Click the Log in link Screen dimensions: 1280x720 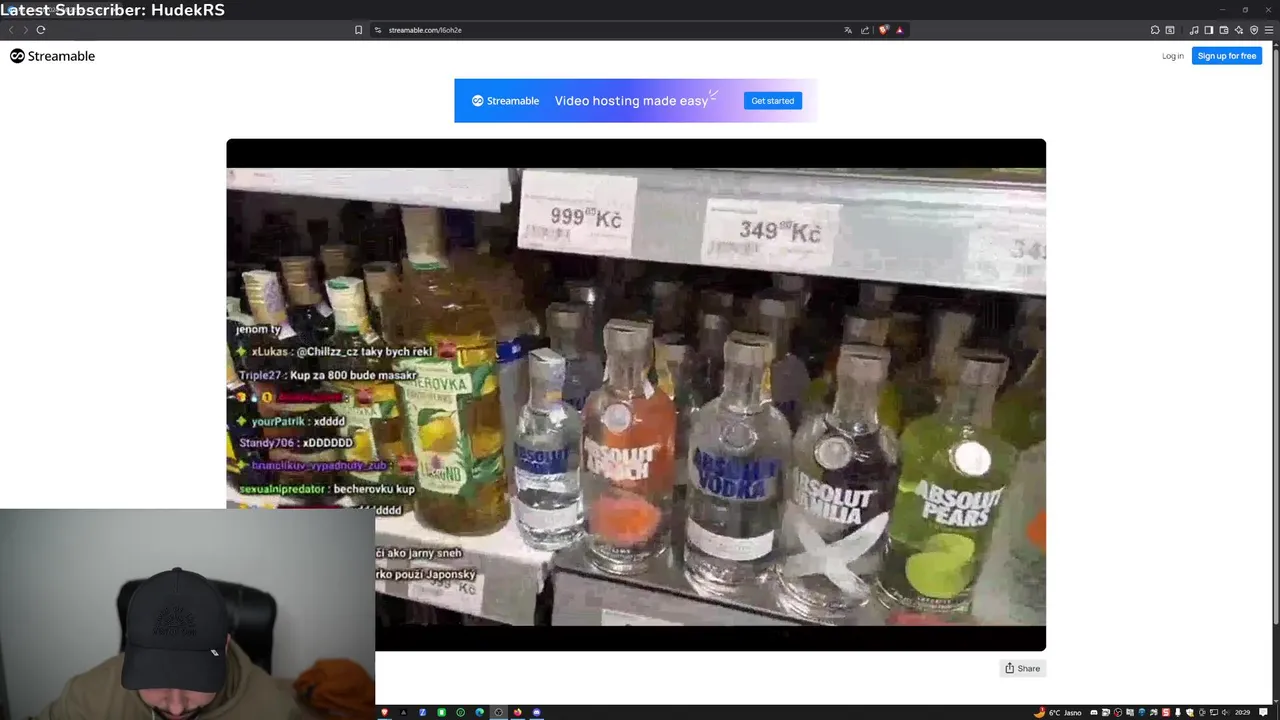(x=1173, y=56)
